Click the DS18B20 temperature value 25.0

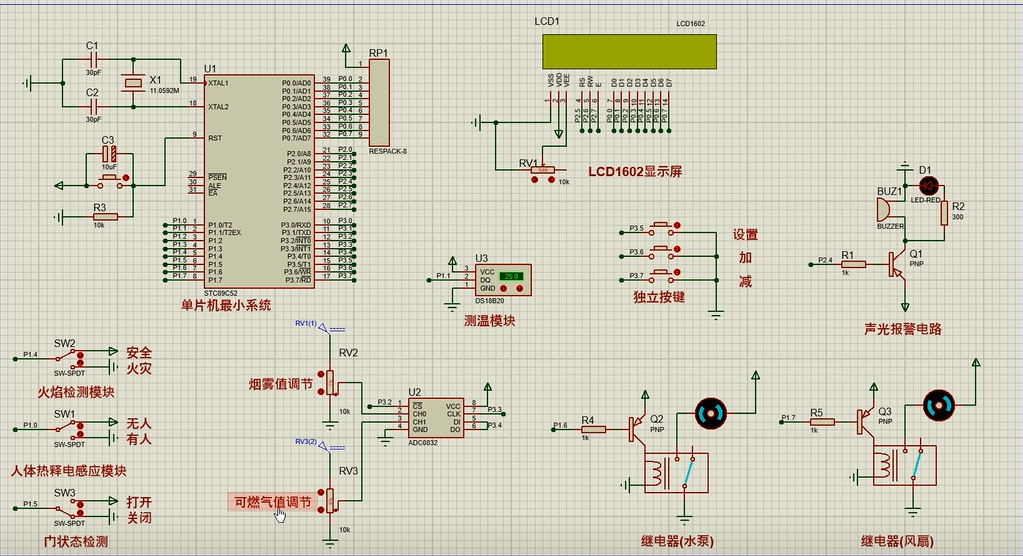pyautogui.click(x=511, y=276)
